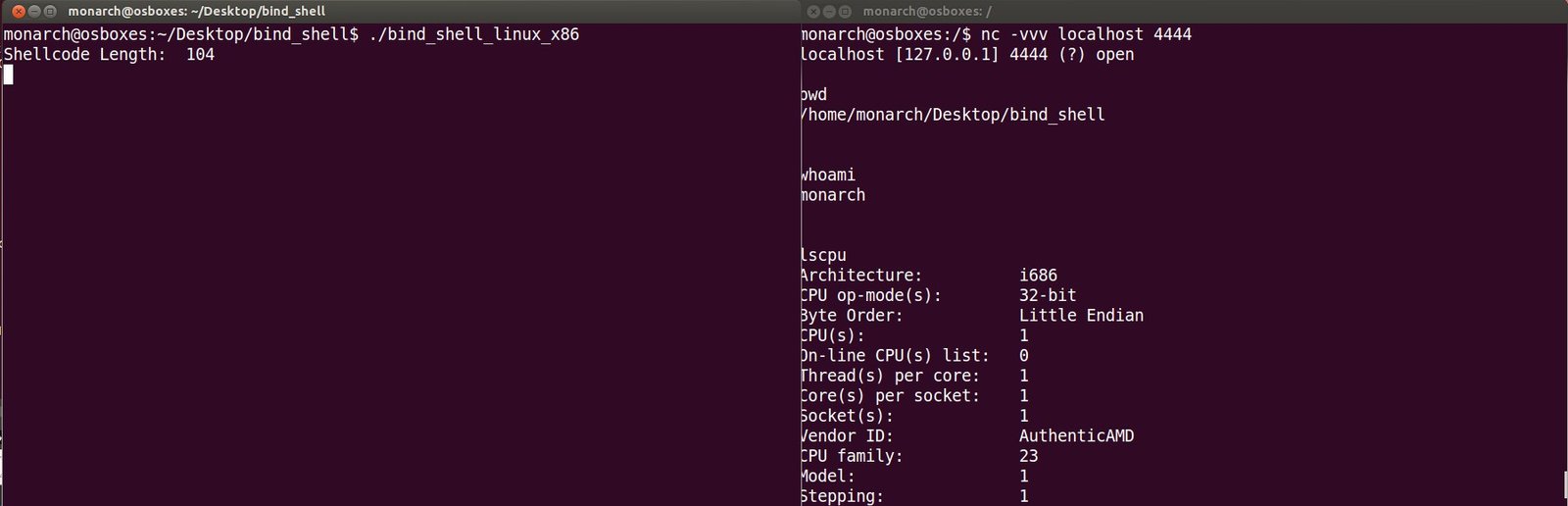The width and height of the screenshot is (1568, 506).
Task: Click the 'Socket(s):' label
Action: pos(847,416)
